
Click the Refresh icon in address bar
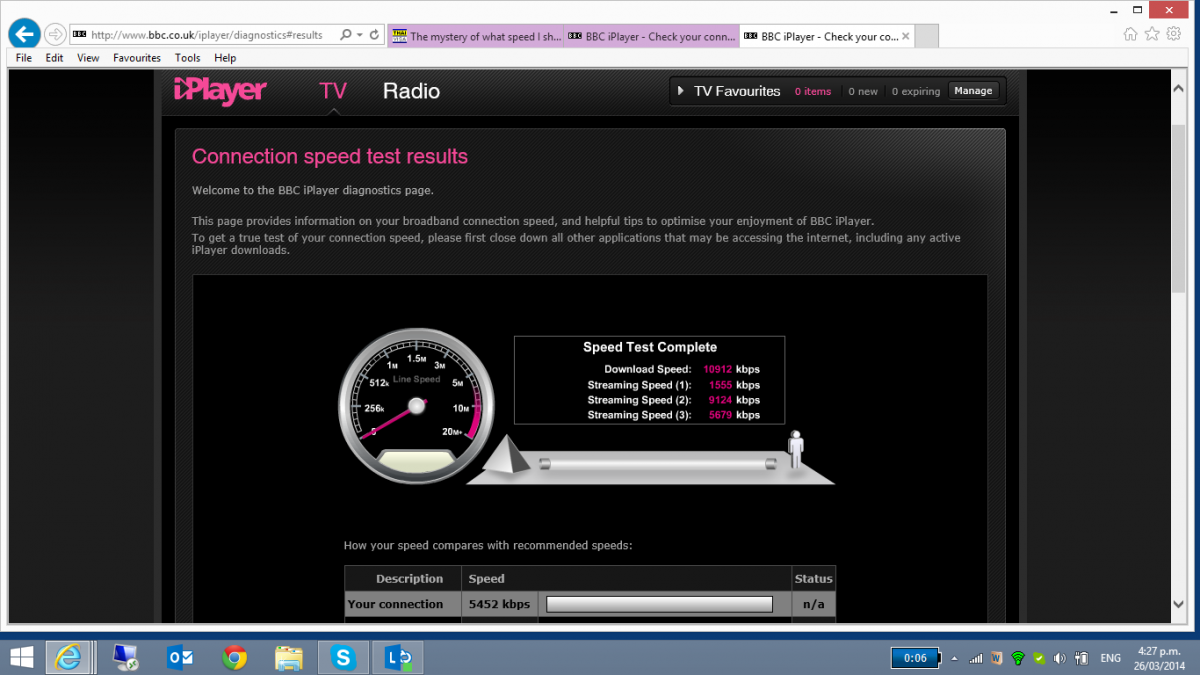[x=375, y=34]
